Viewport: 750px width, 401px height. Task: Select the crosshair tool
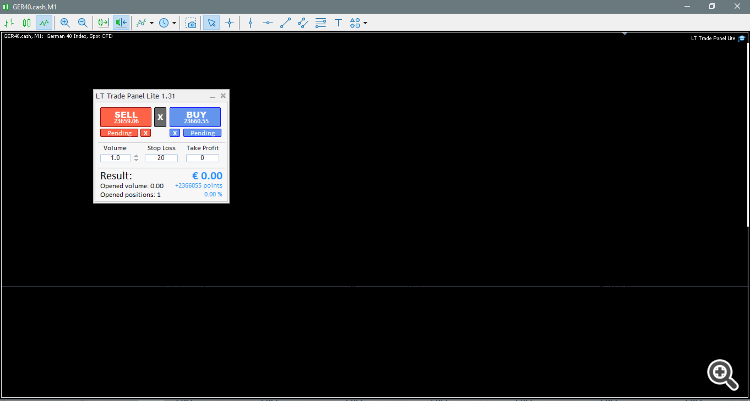pos(230,22)
